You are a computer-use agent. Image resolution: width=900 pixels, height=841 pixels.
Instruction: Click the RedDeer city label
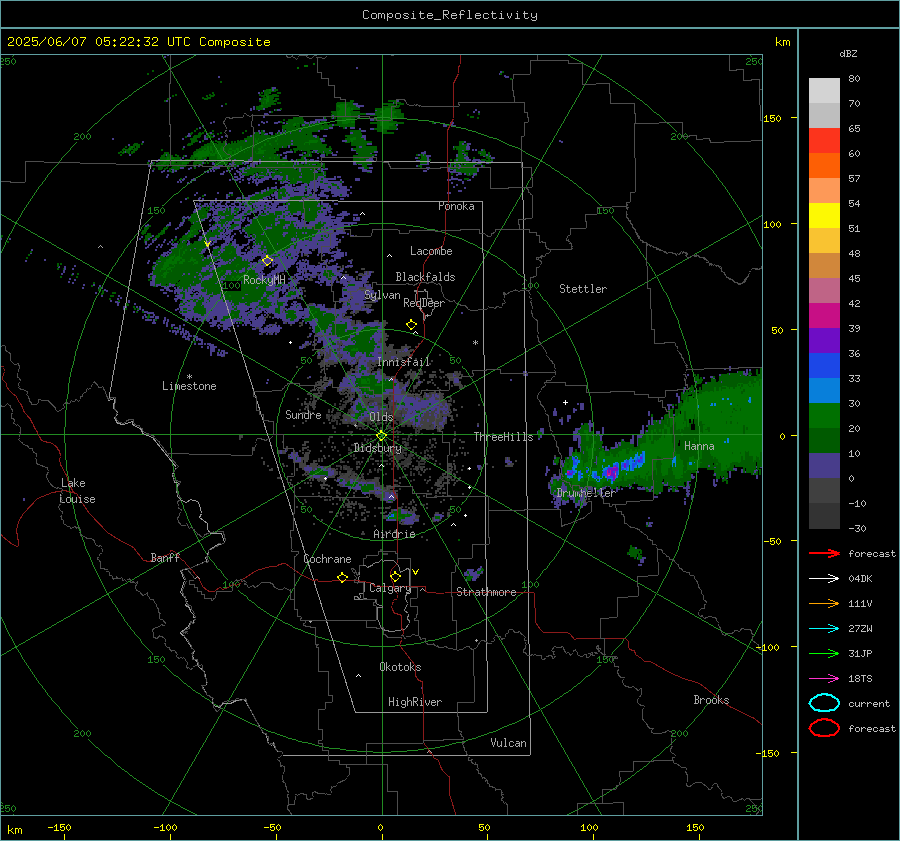tap(424, 303)
